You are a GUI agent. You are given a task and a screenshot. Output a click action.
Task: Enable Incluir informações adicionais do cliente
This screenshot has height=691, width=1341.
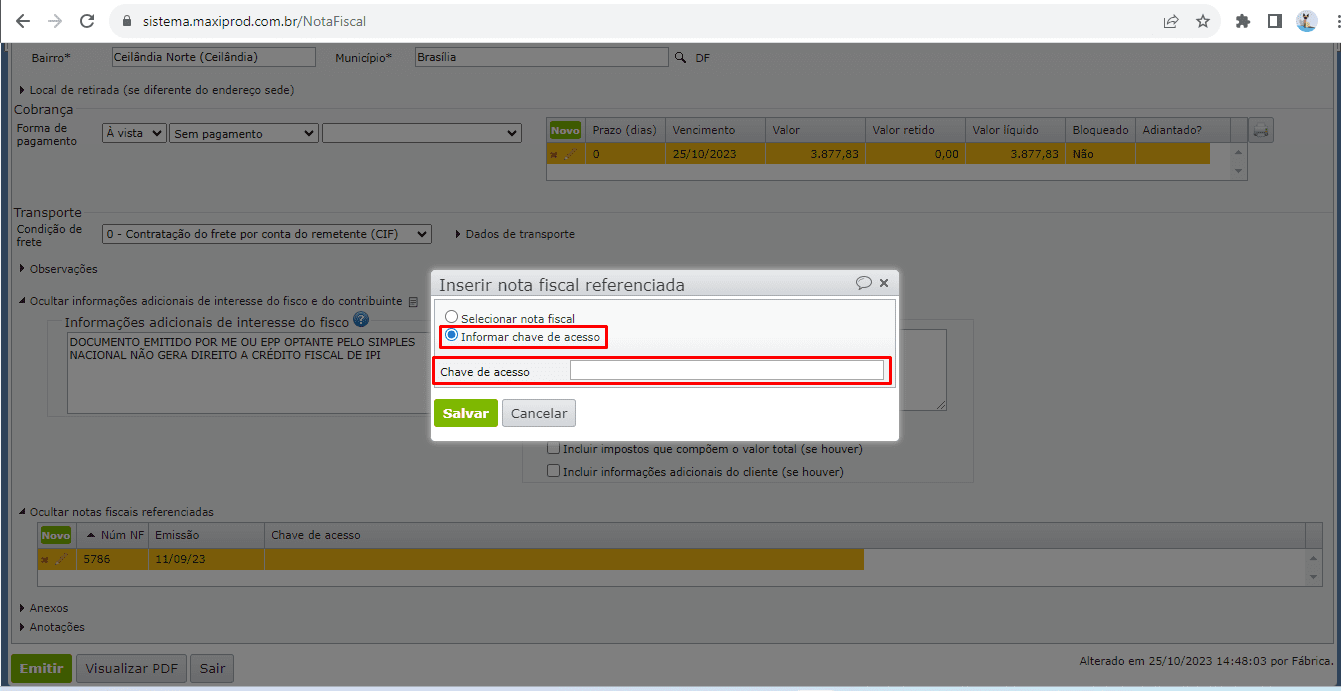click(x=553, y=471)
